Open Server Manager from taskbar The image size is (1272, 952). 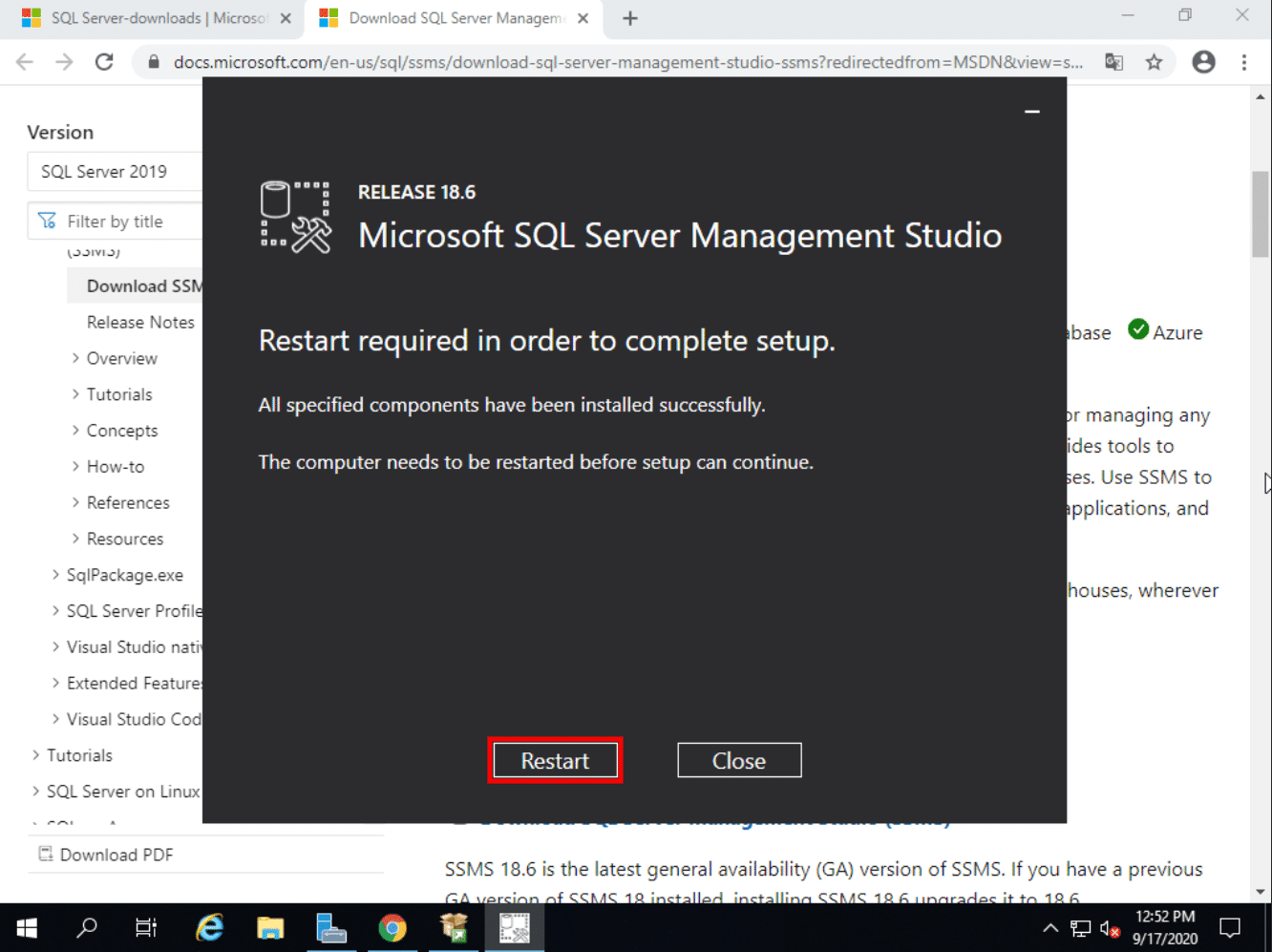click(x=330, y=927)
